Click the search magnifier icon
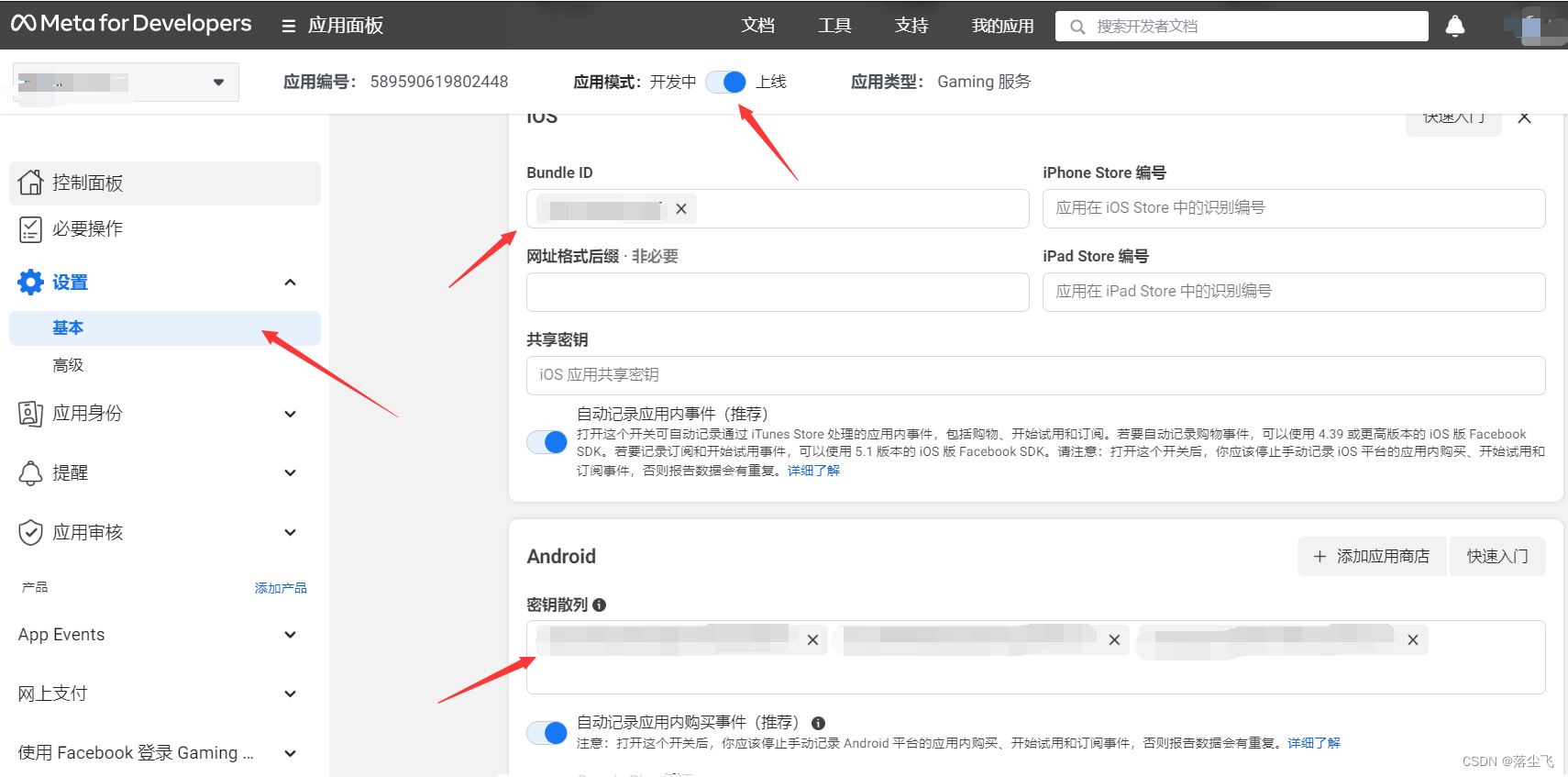 coord(1077,27)
